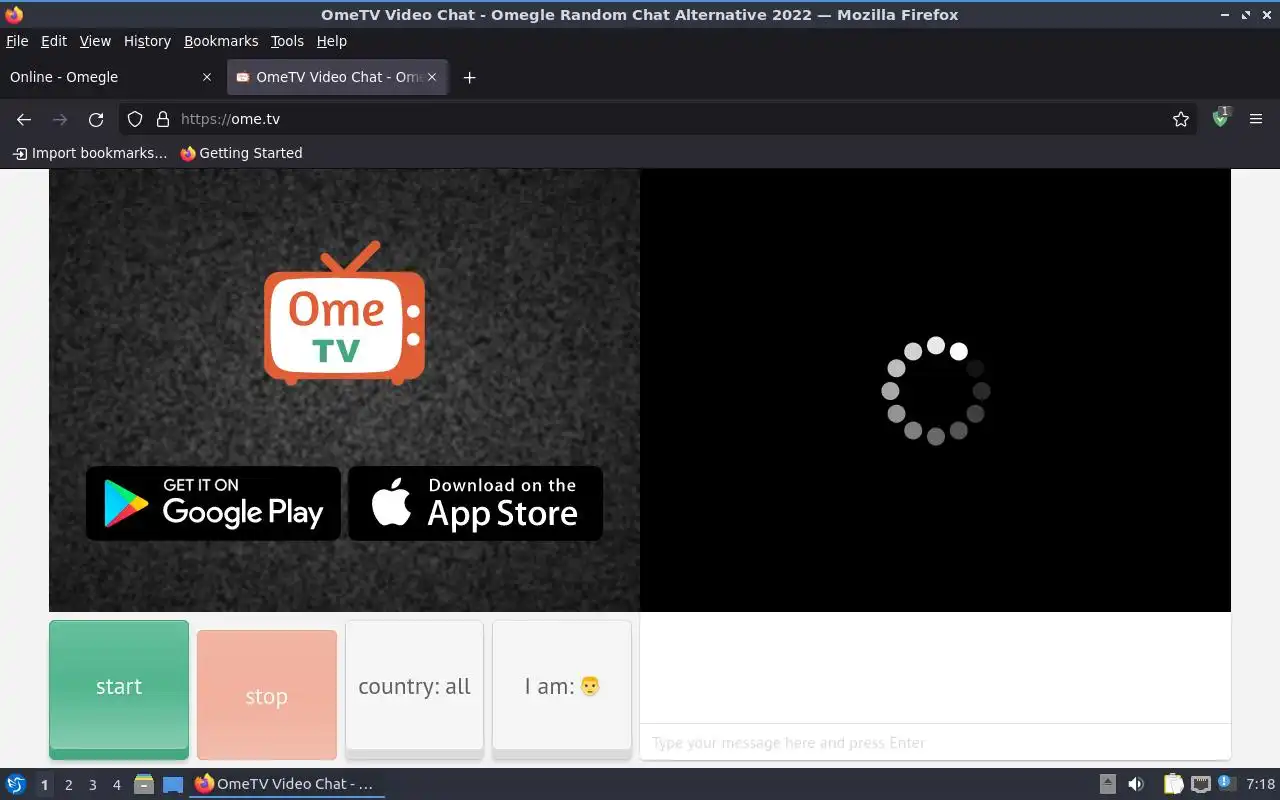Open the File menu
The height and width of the screenshot is (800, 1280).
[17, 41]
